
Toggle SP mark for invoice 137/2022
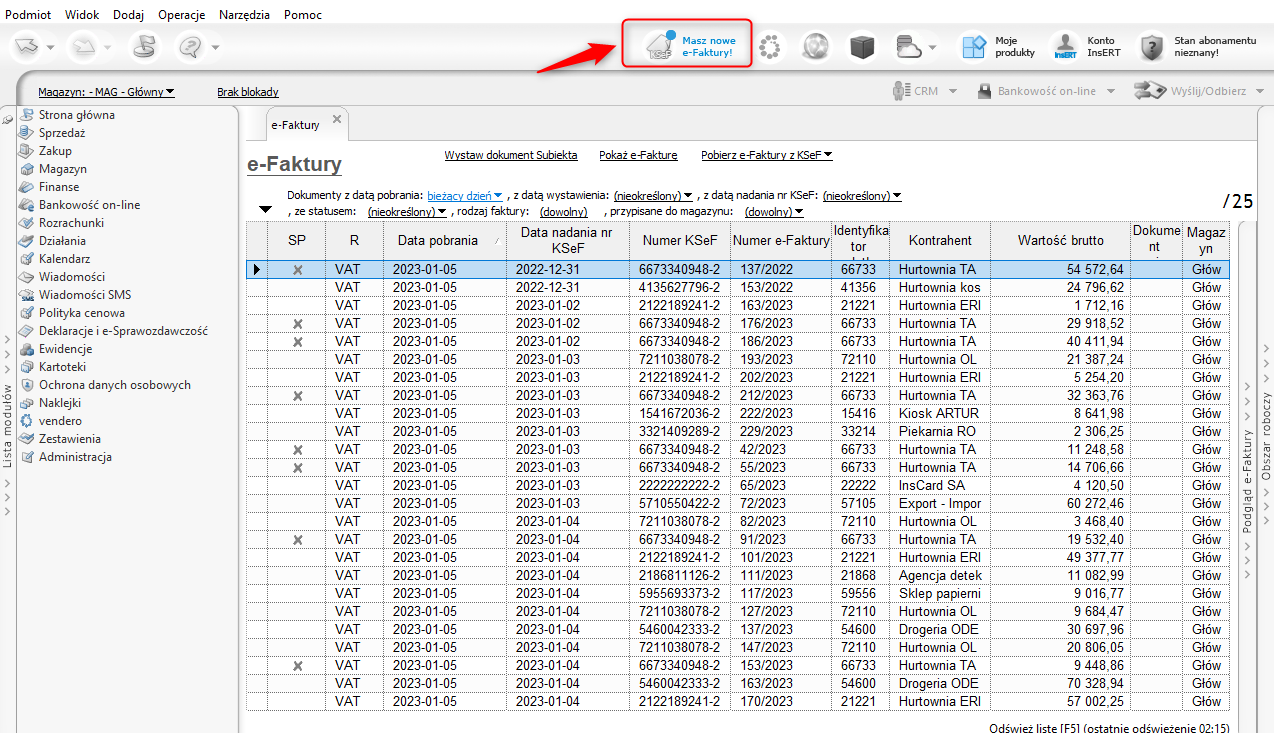tap(297, 270)
